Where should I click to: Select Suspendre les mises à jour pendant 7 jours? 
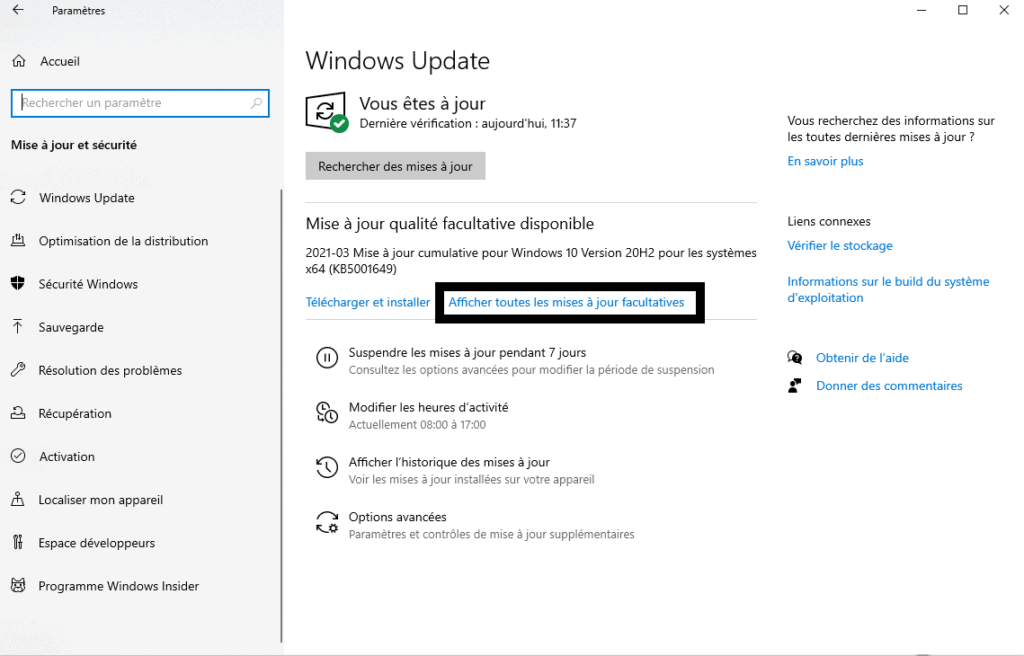click(x=467, y=352)
